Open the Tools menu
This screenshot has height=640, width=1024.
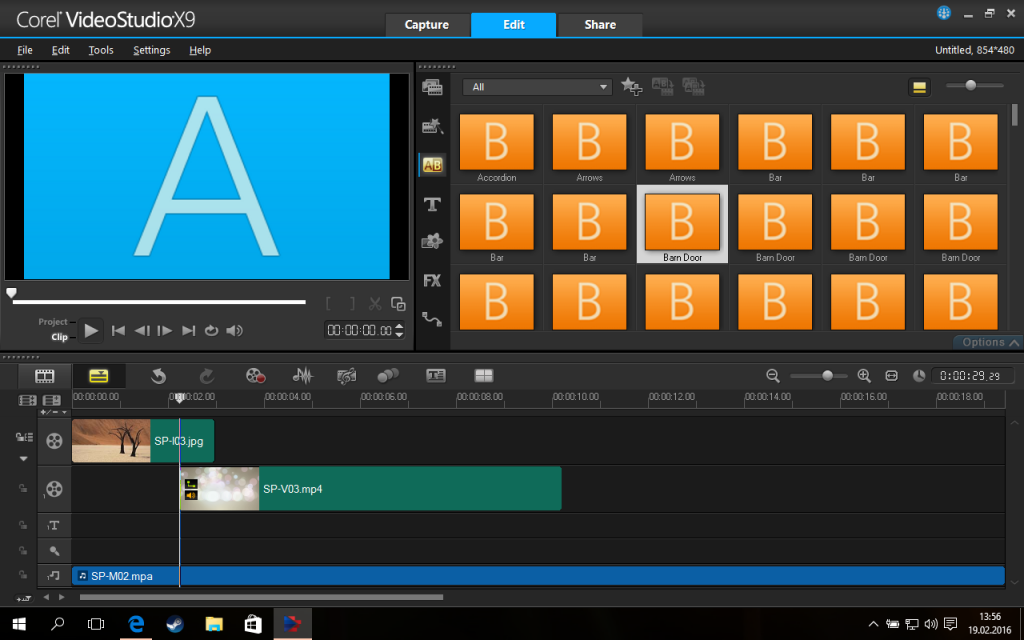click(x=101, y=50)
